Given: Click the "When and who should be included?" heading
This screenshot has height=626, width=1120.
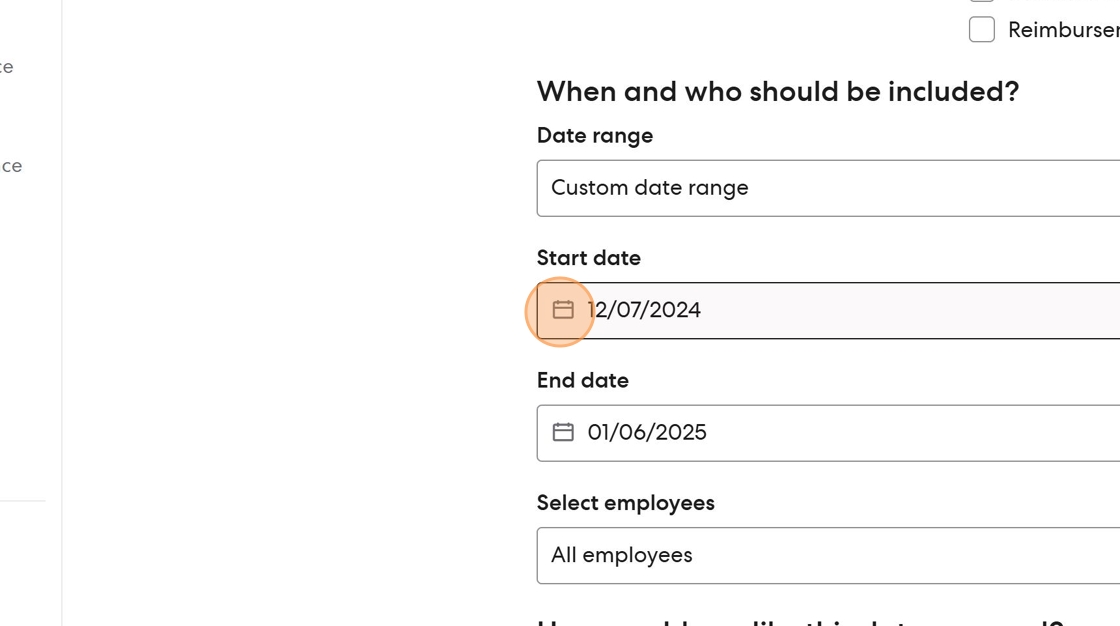Looking at the screenshot, I should (x=778, y=92).
